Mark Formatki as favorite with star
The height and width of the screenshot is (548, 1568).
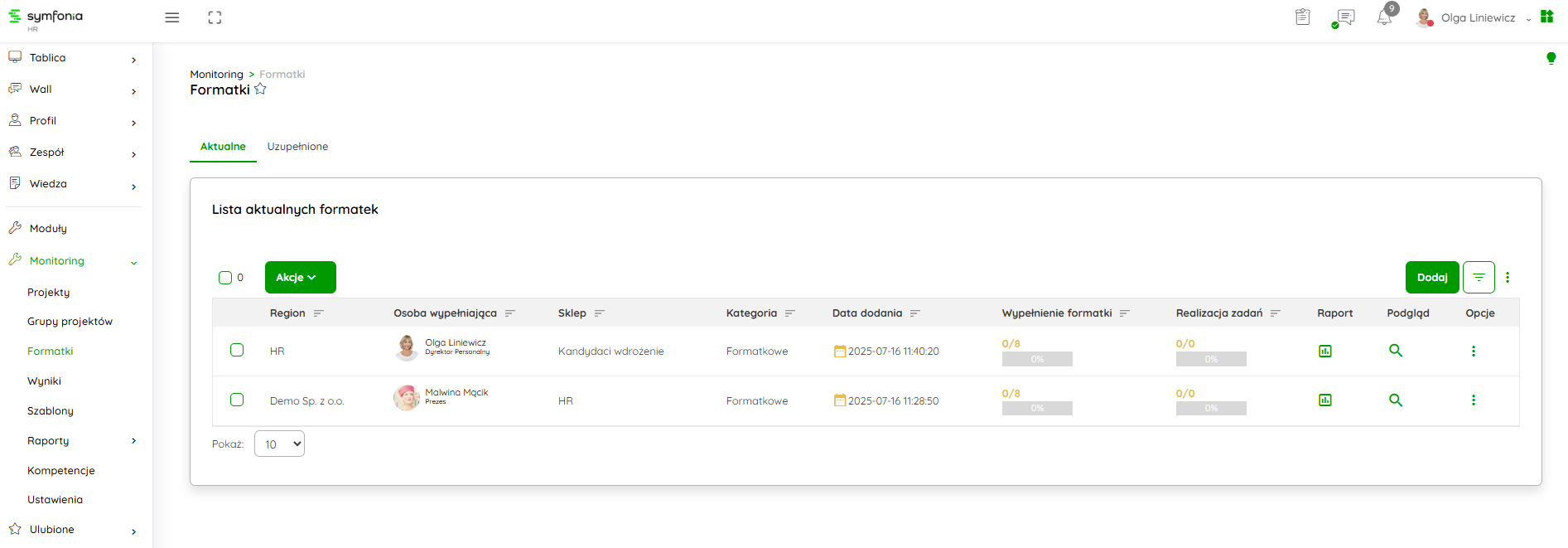(x=260, y=90)
